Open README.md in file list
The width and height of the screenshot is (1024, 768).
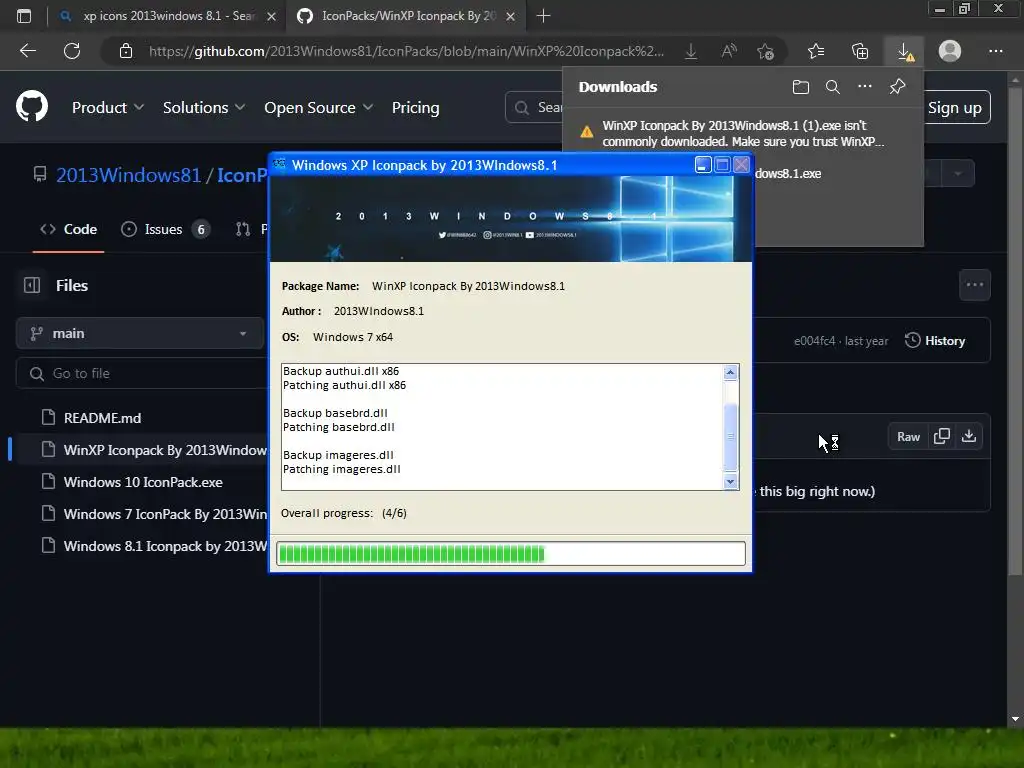click(x=103, y=418)
